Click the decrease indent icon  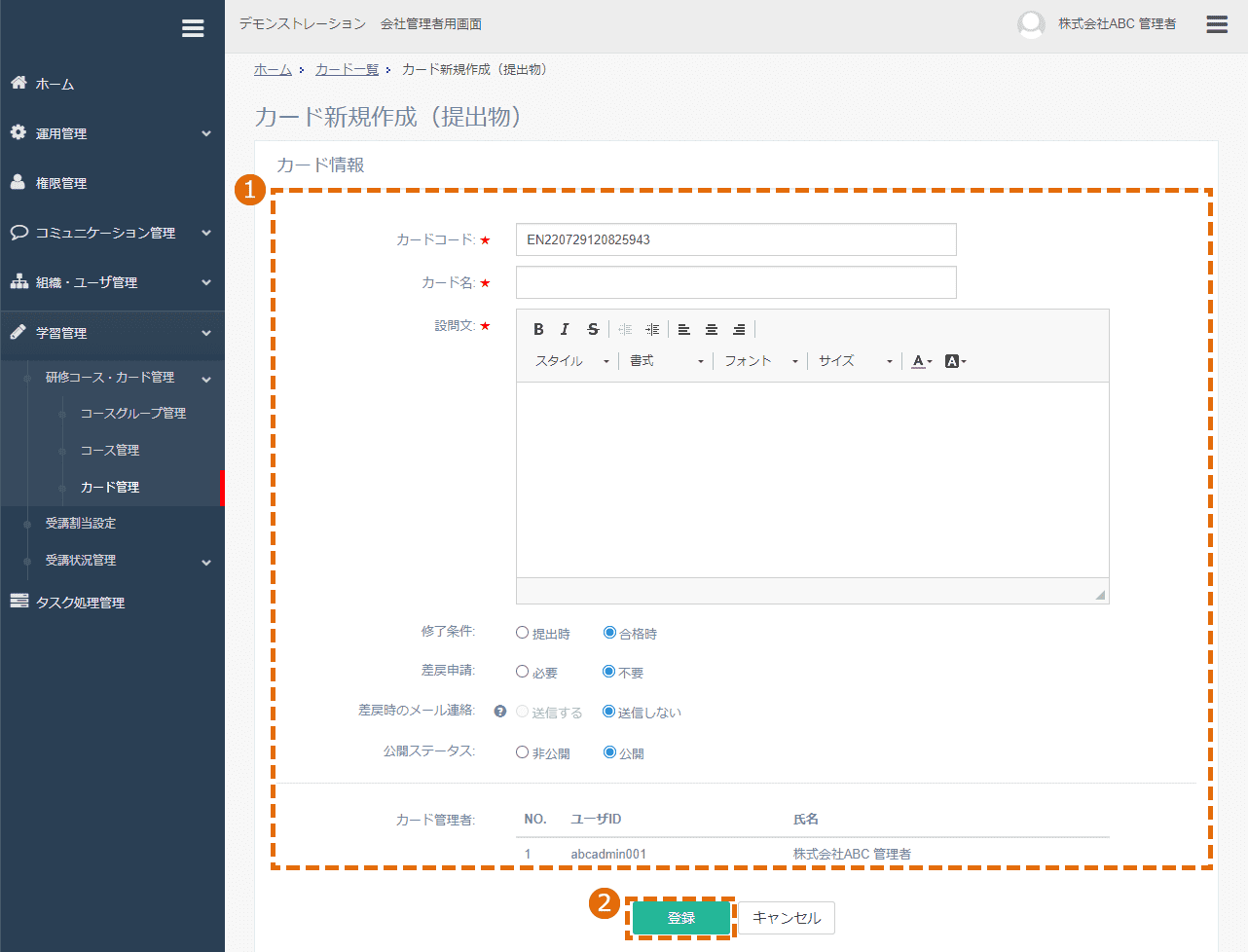click(x=625, y=329)
